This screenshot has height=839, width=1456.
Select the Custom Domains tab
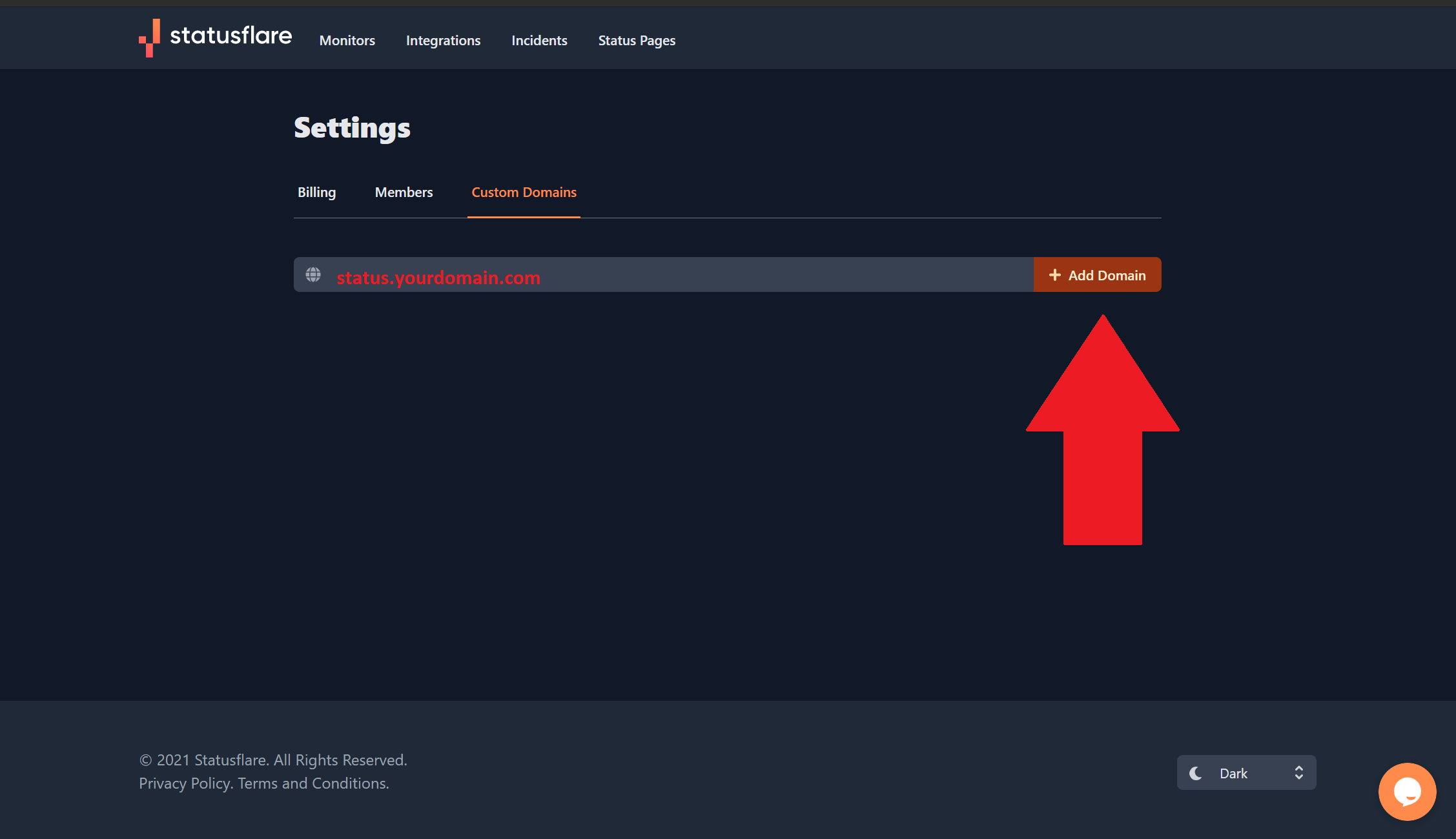click(524, 192)
